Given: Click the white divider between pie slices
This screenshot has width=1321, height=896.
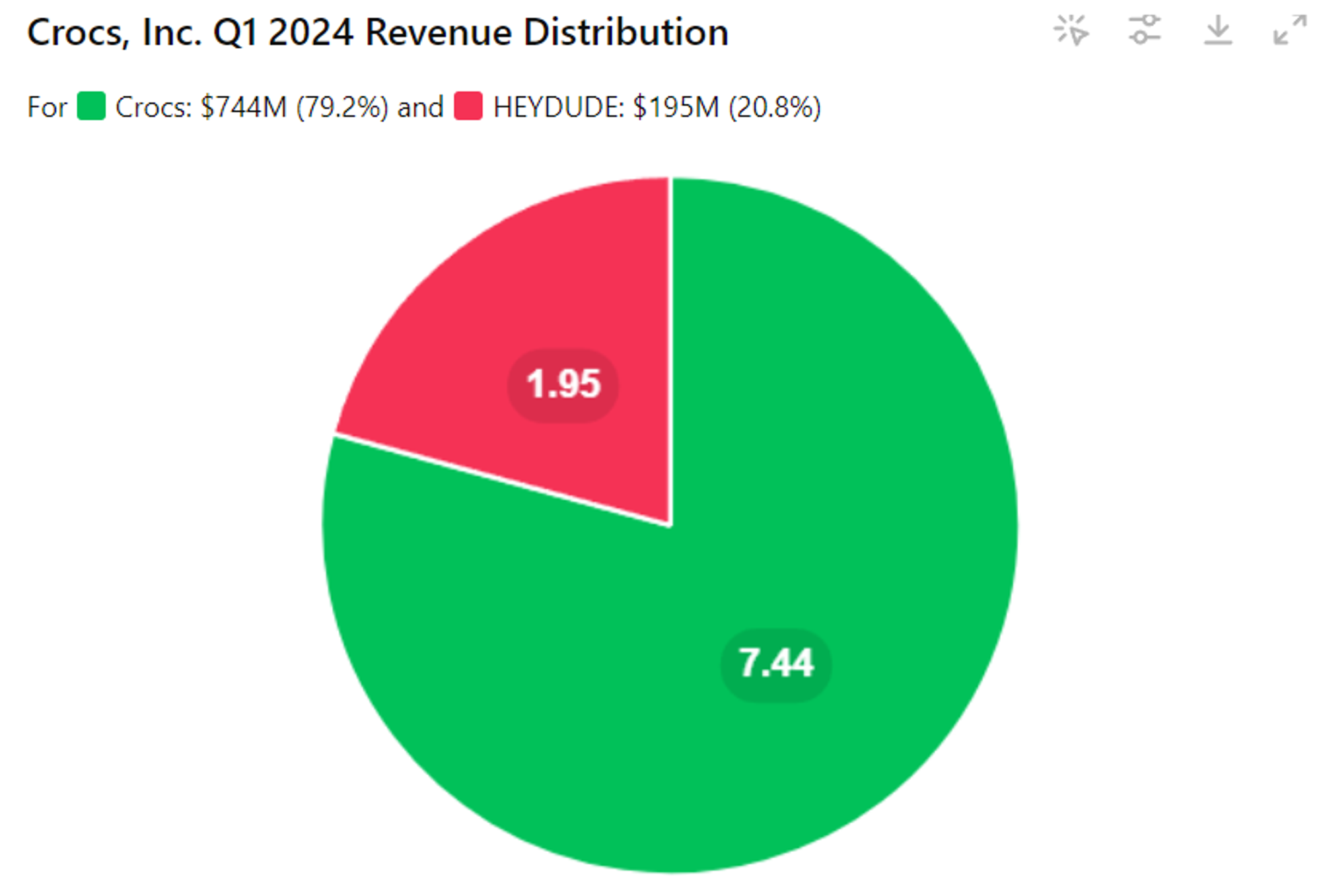Looking at the screenshot, I should point(670,350).
